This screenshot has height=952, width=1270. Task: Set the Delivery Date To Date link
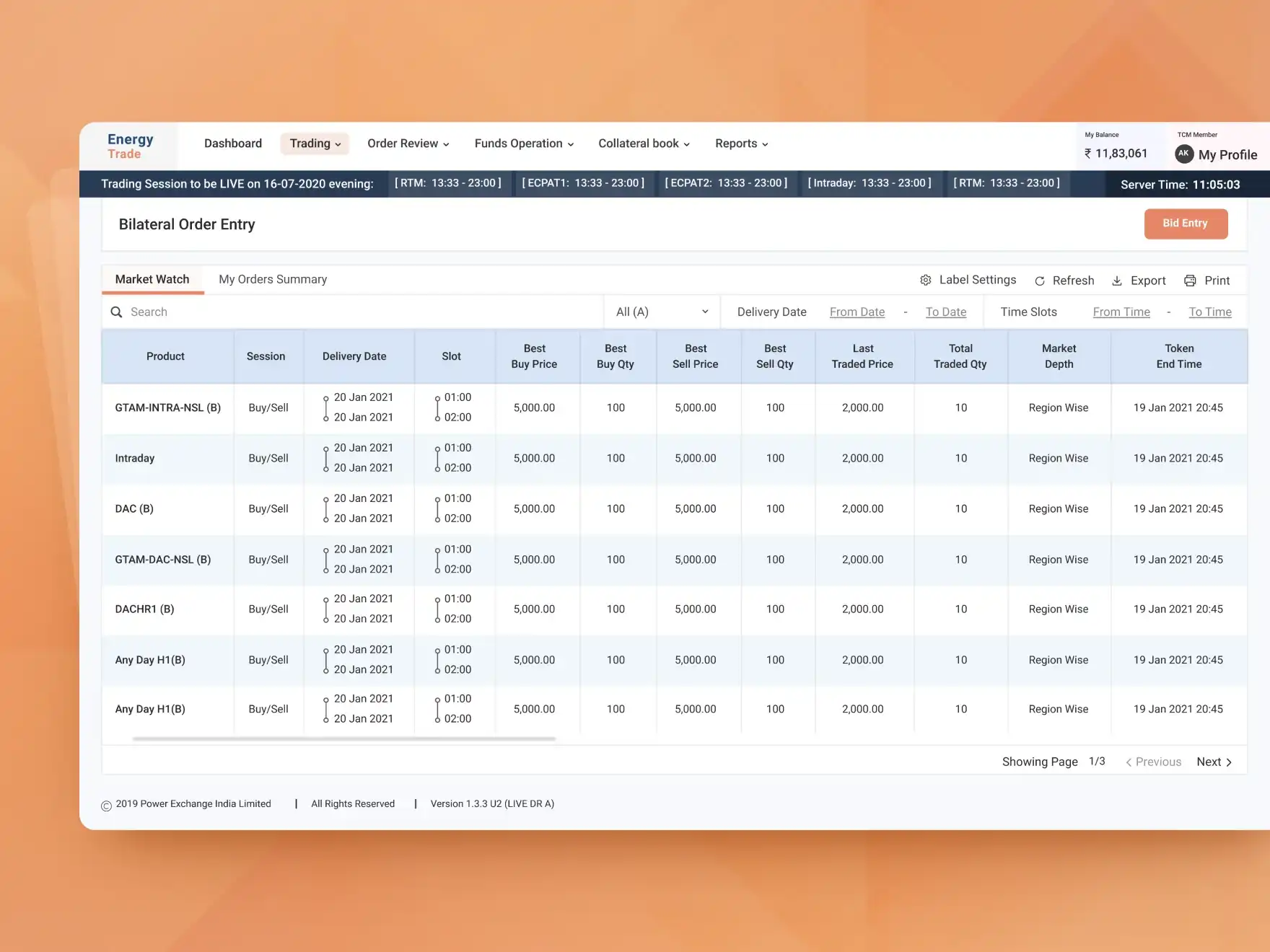coord(946,312)
